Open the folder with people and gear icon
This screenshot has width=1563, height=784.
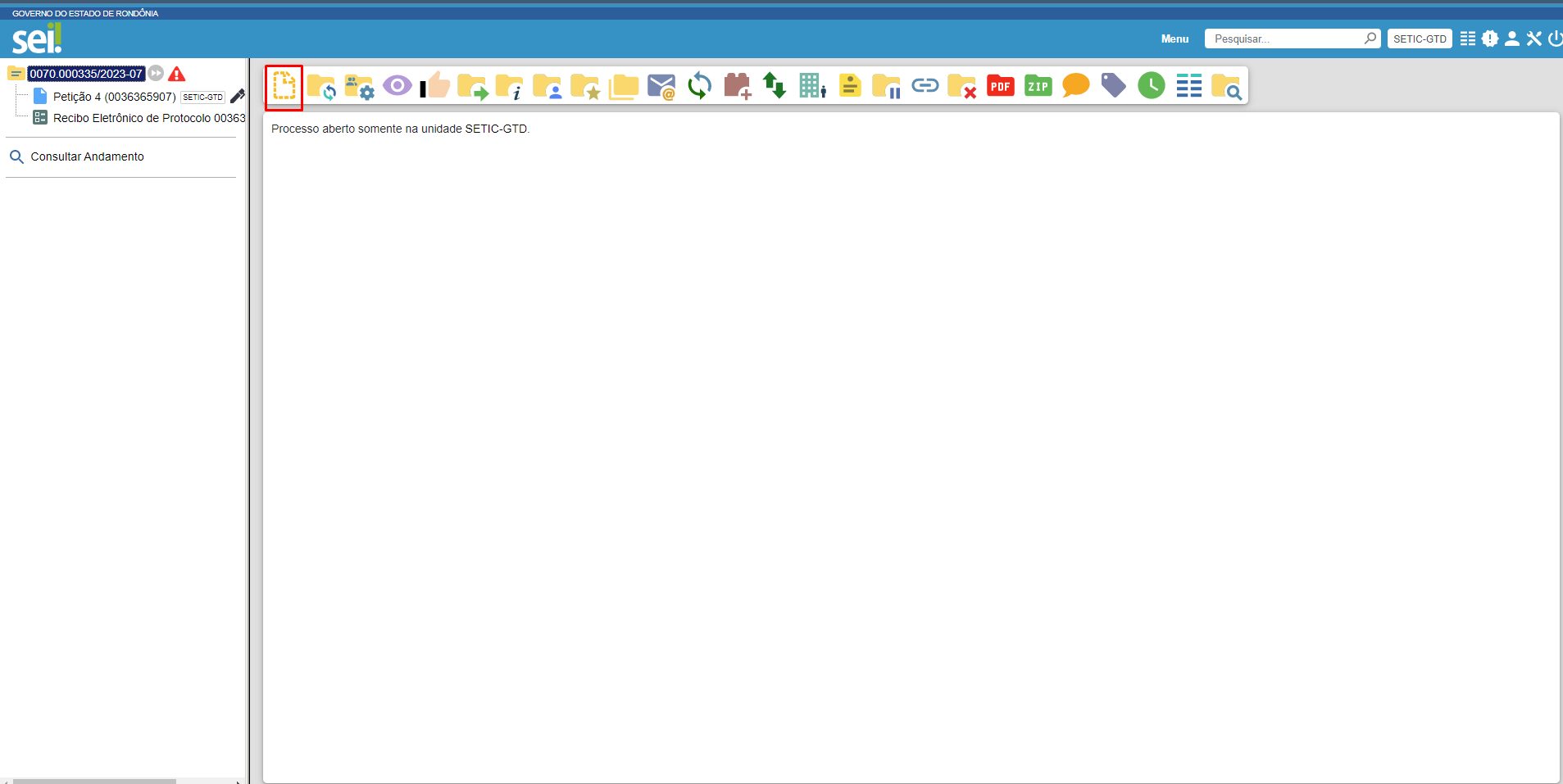click(x=360, y=86)
